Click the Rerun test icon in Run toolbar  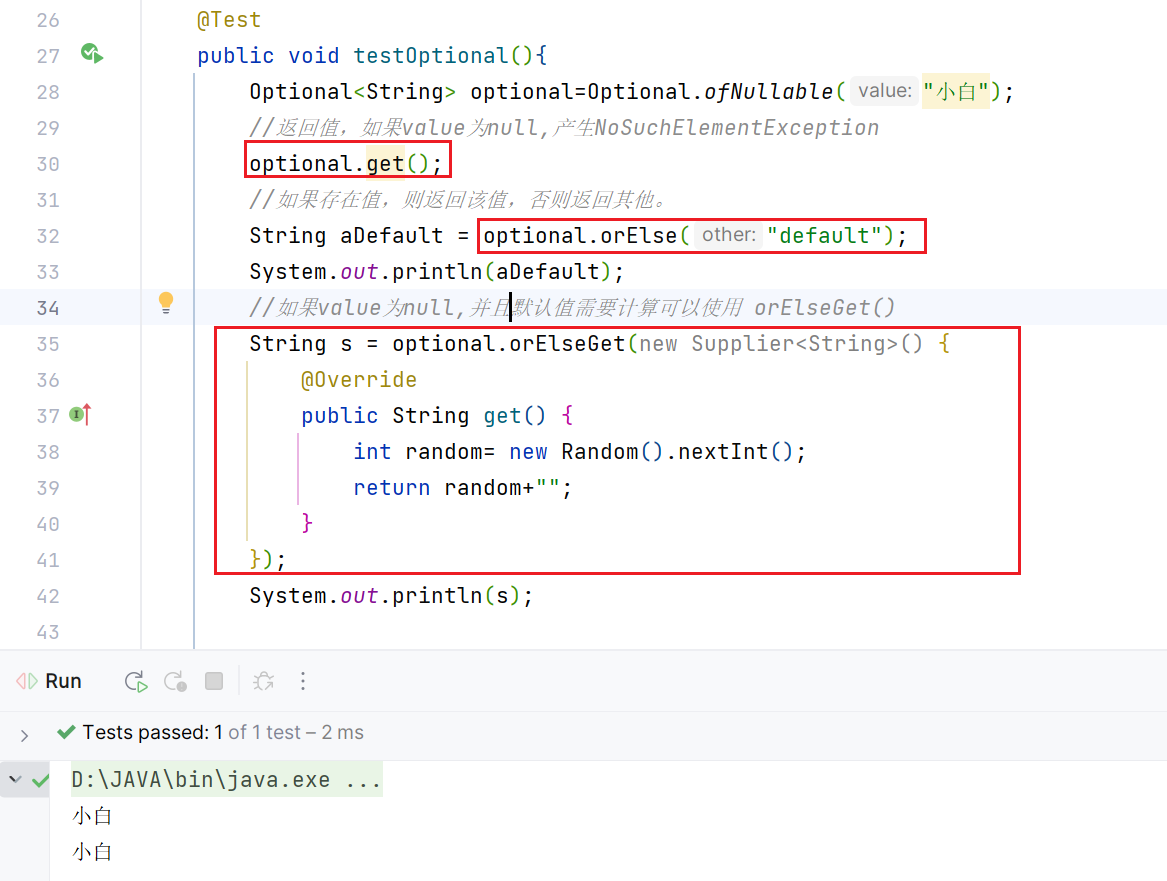tap(136, 682)
